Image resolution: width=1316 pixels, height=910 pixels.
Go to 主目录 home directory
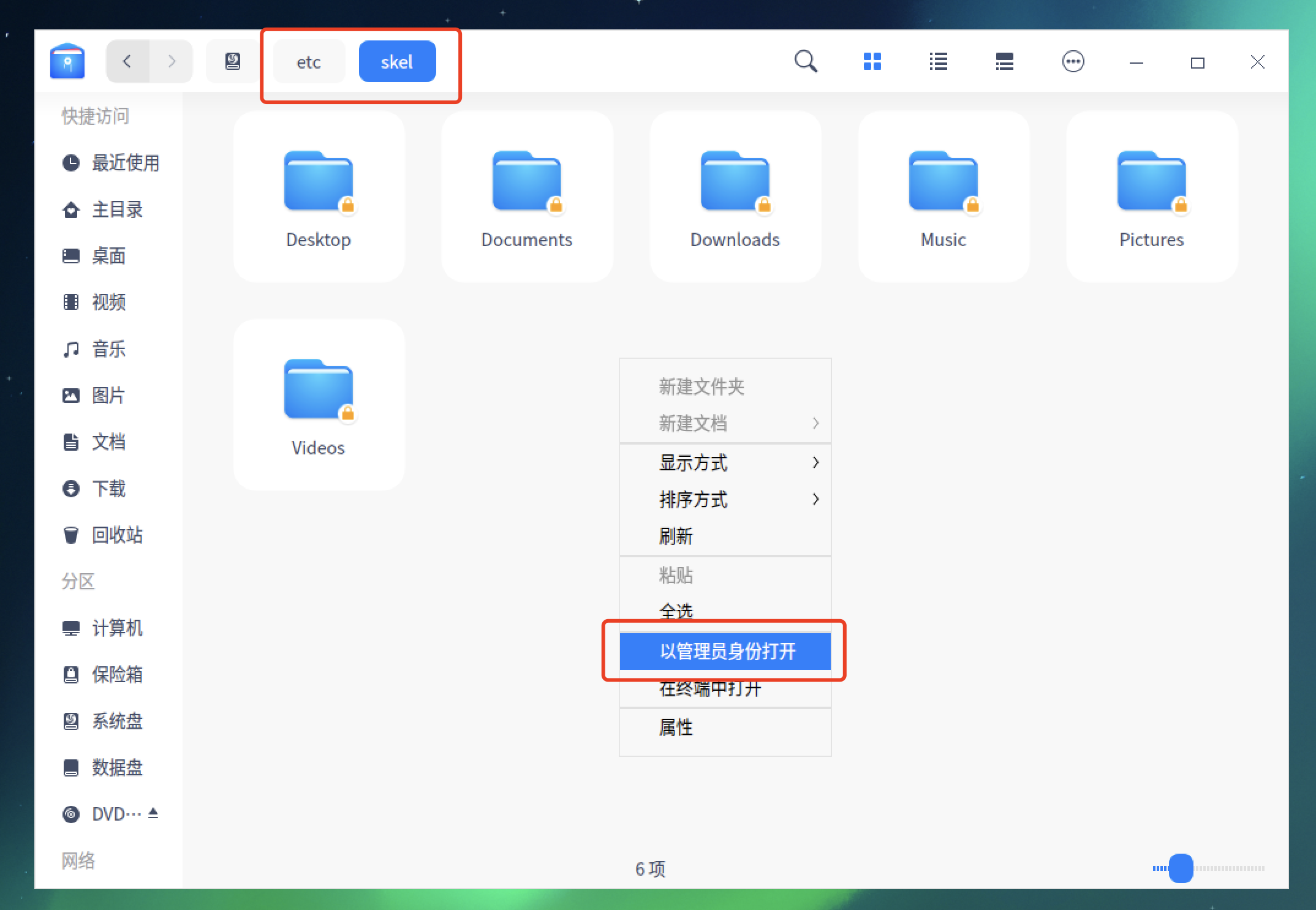click(x=103, y=209)
